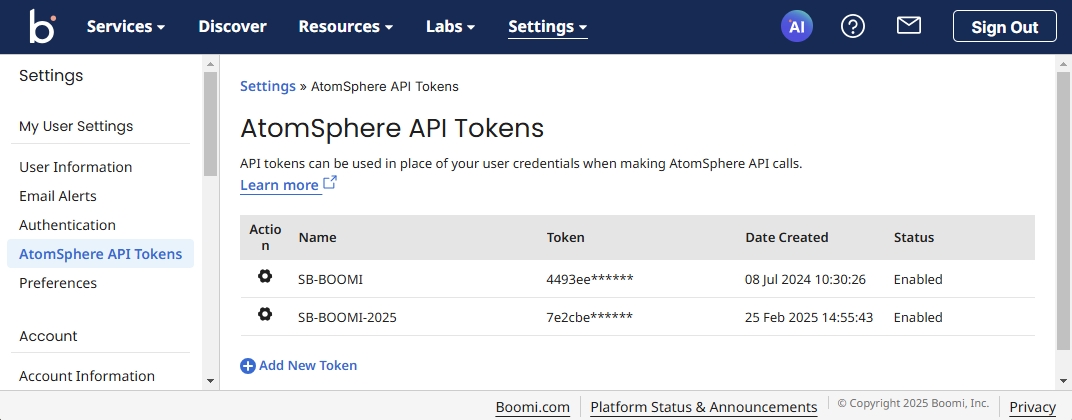Click Enabled status of SB-BOOMI-2025 row

[x=918, y=318]
